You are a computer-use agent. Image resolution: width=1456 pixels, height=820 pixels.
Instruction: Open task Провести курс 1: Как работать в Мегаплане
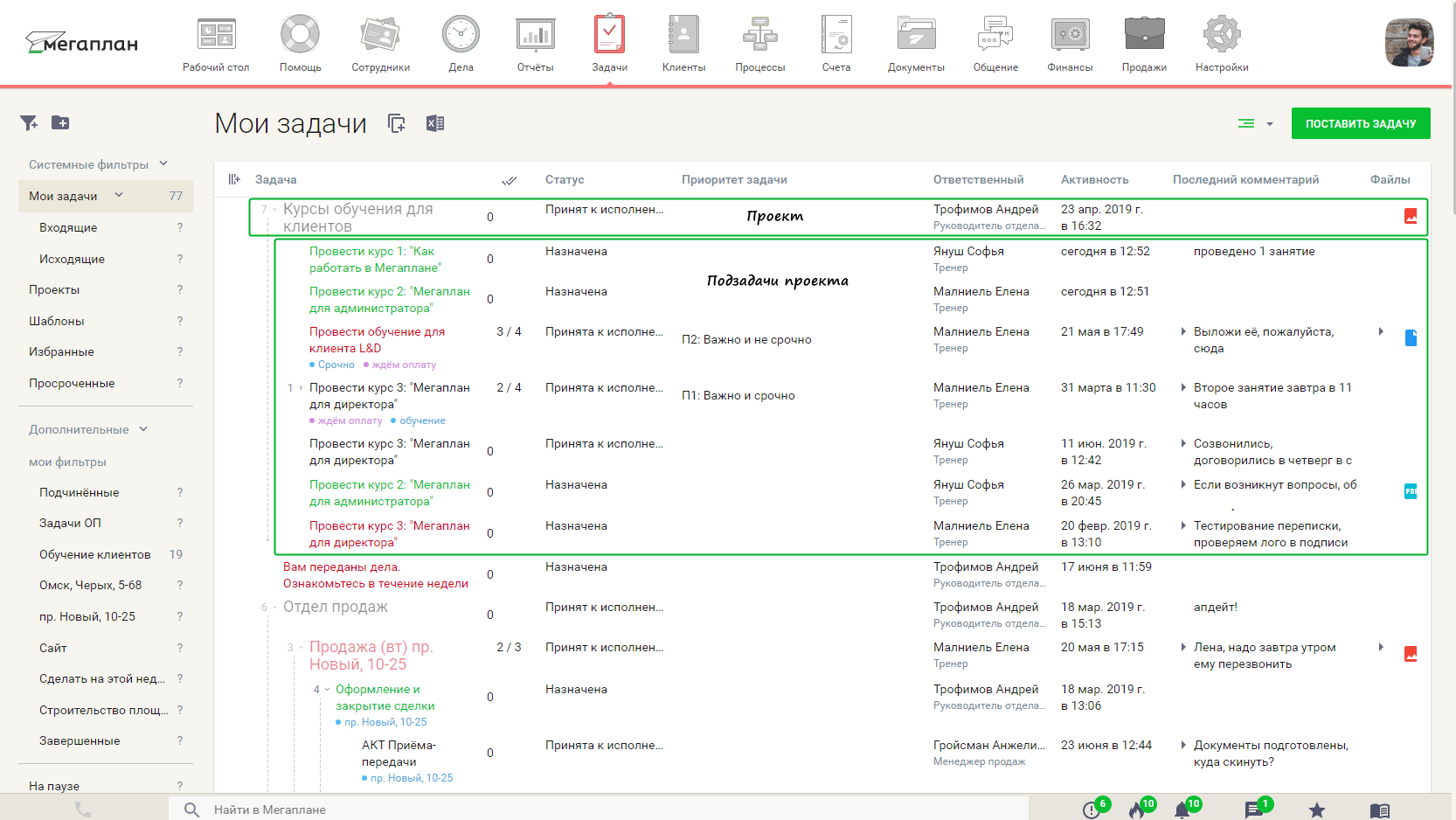click(x=375, y=260)
